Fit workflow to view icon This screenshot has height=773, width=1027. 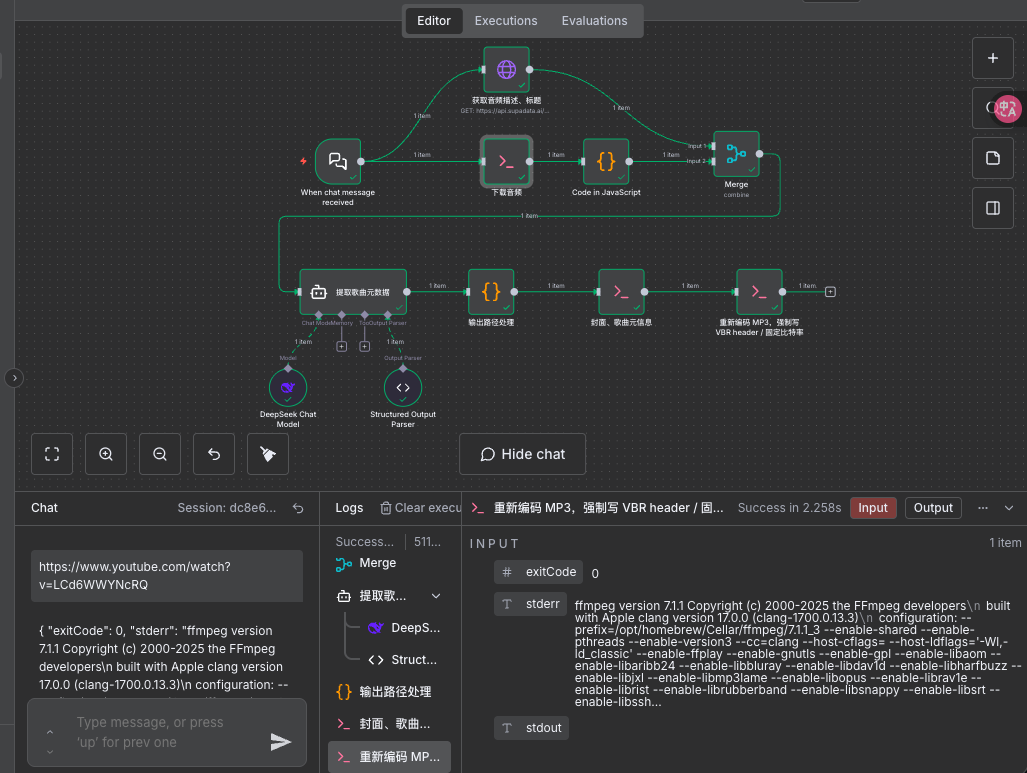(52, 454)
